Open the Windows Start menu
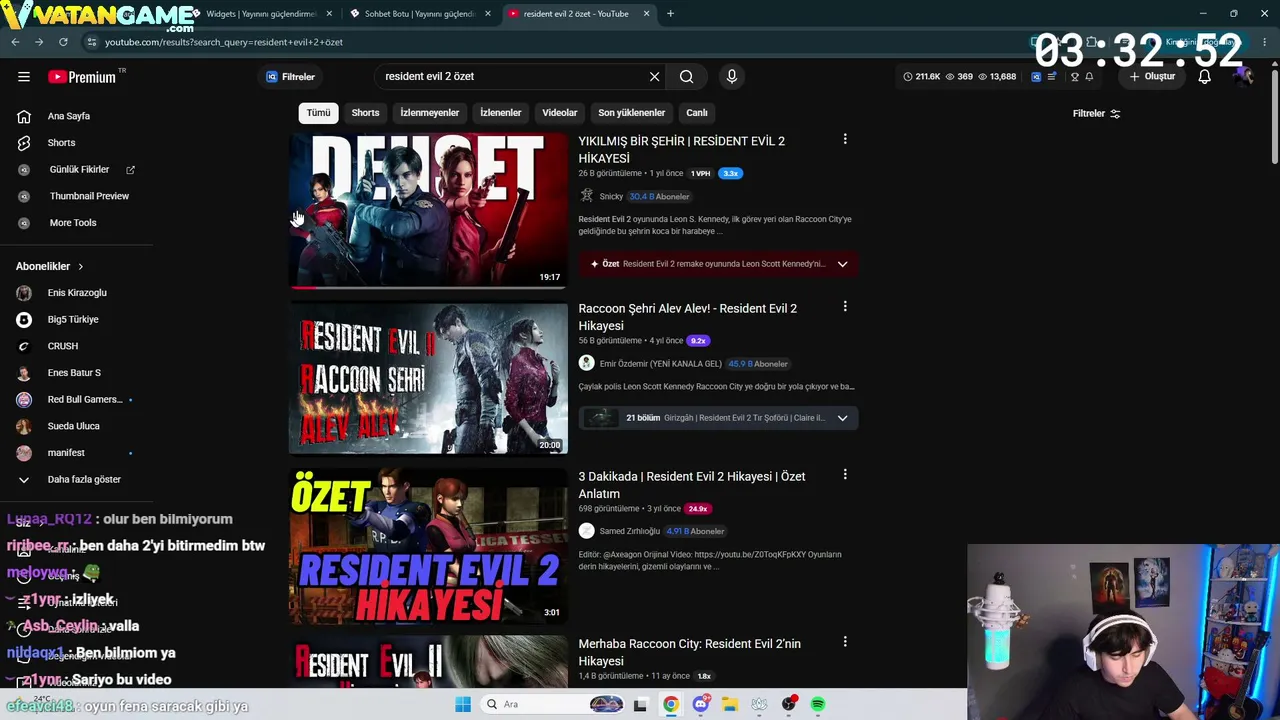Viewport: 1280px width, 720px height. click(x=463, y=704)
